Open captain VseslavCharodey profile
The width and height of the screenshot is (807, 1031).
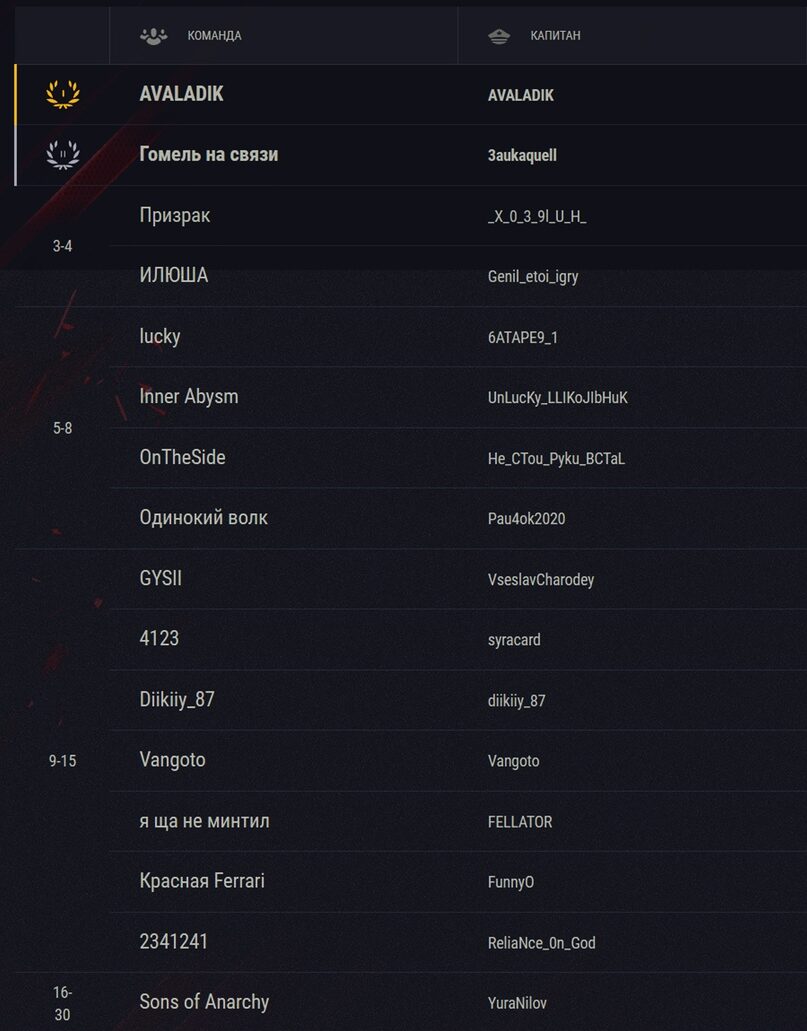[541, 580]
